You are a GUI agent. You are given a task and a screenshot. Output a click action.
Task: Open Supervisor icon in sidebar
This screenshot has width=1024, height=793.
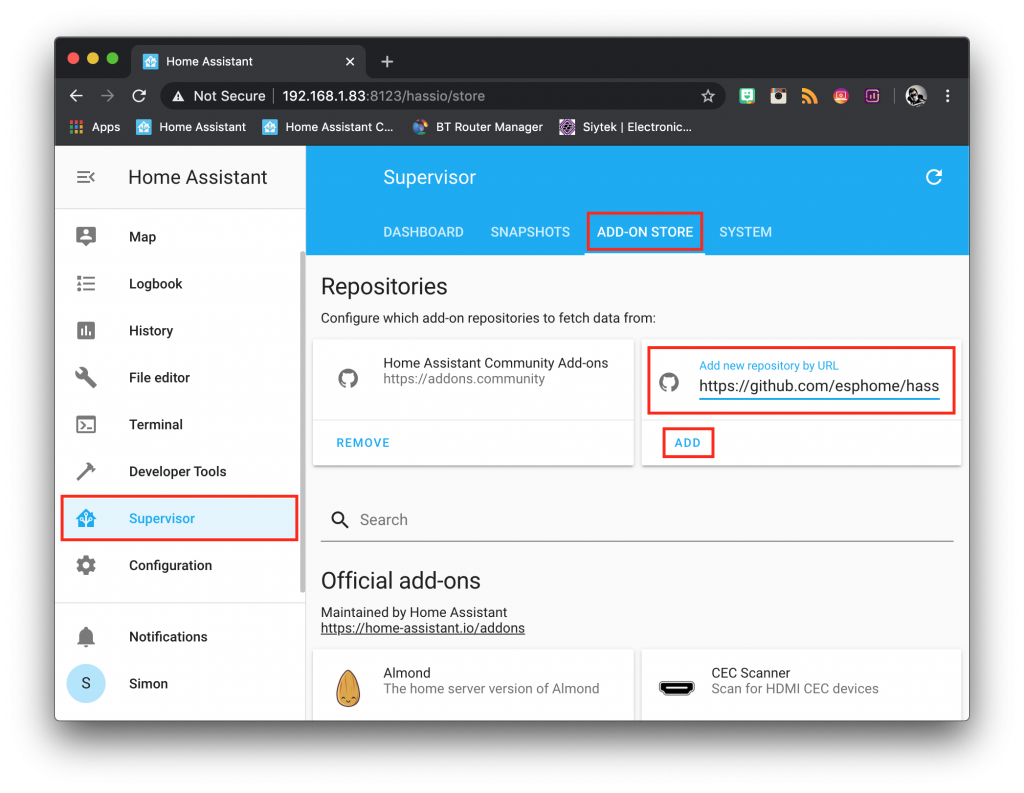[x=86, y=519]
